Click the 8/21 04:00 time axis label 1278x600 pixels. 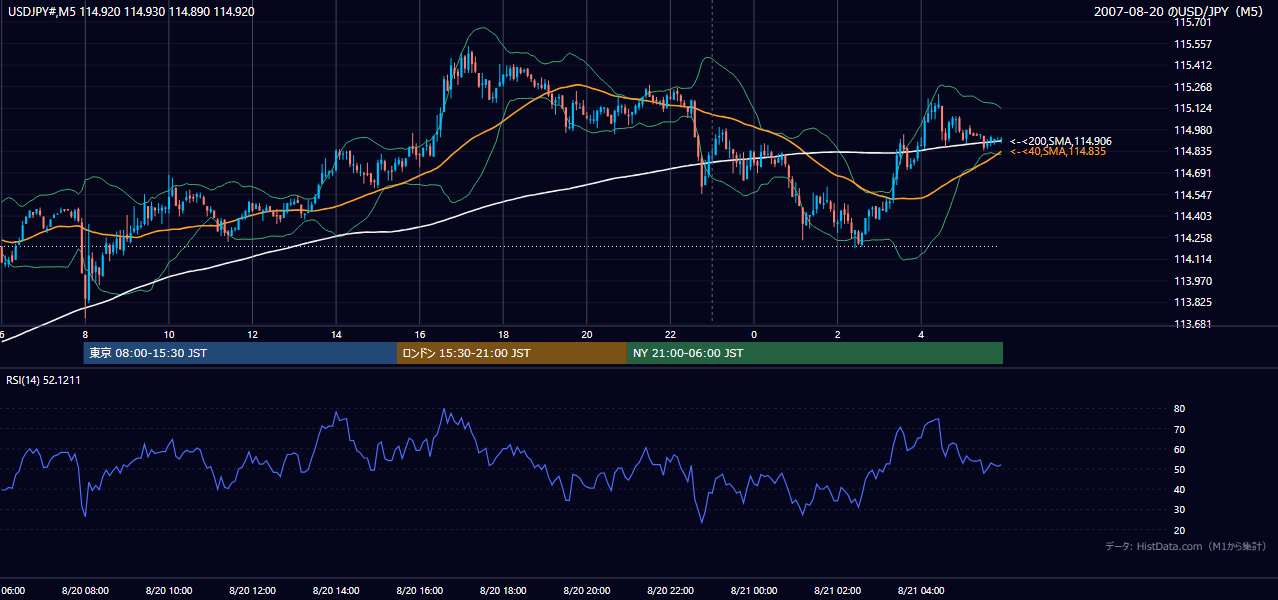click(921, 591)
